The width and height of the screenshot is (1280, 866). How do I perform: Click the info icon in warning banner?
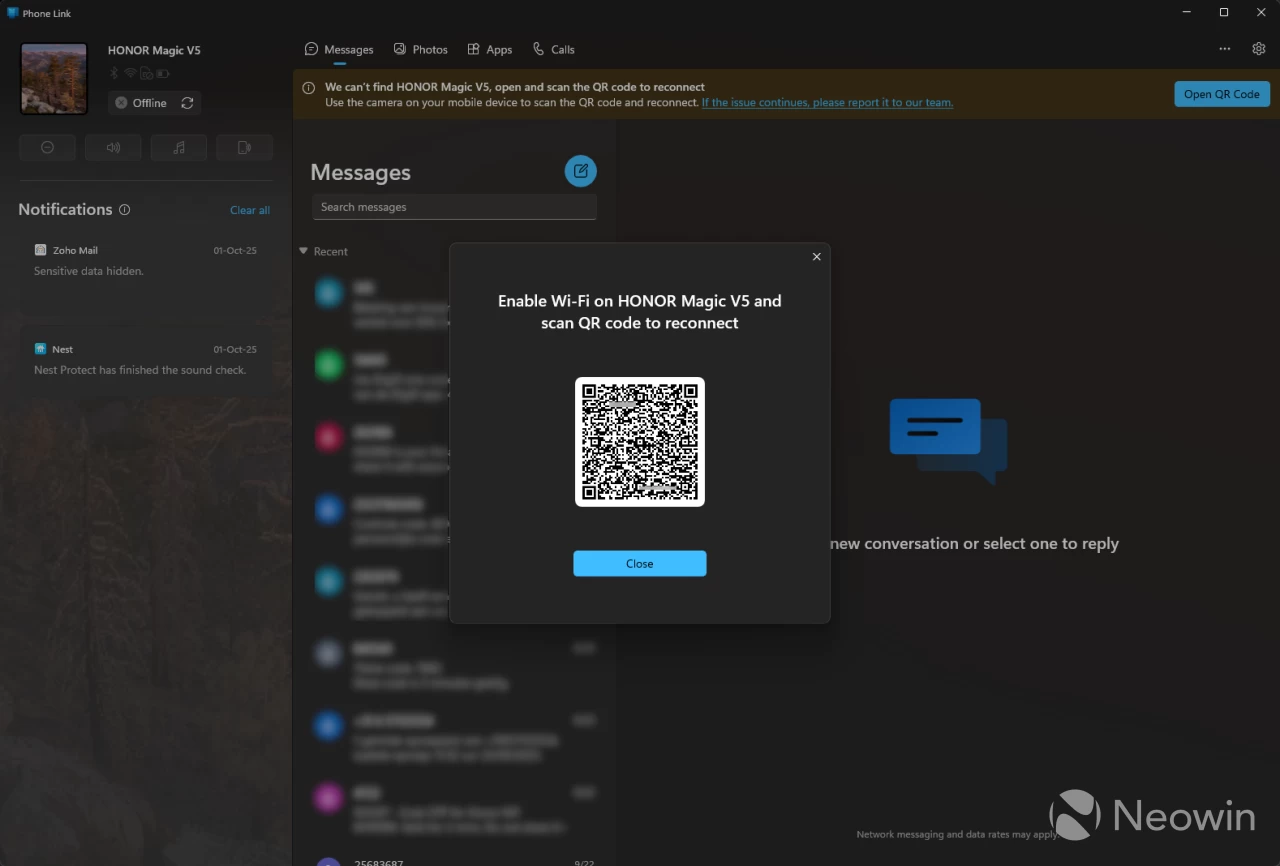(x=309, y=88)
